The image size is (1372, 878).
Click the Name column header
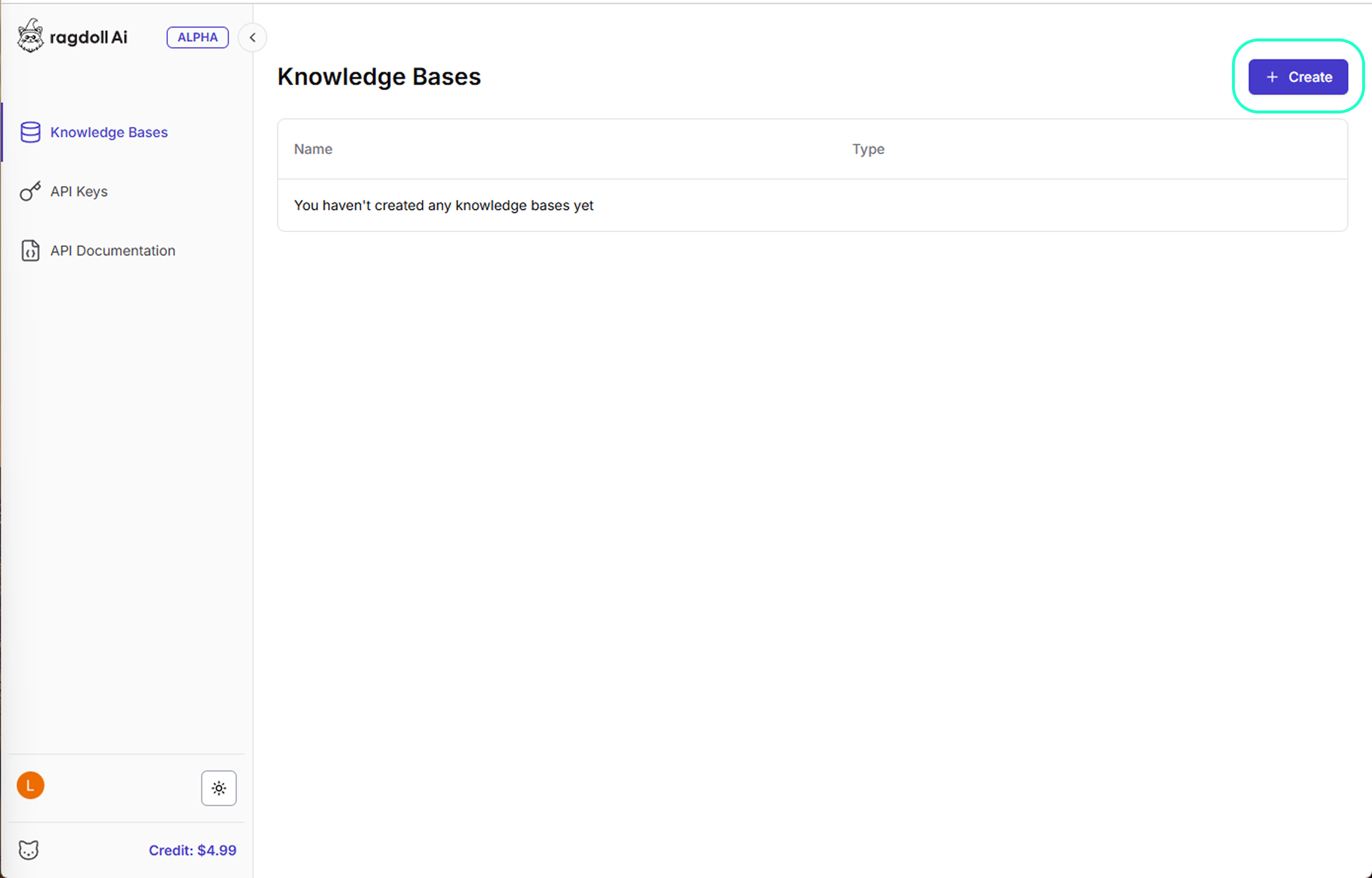[313, 149]
